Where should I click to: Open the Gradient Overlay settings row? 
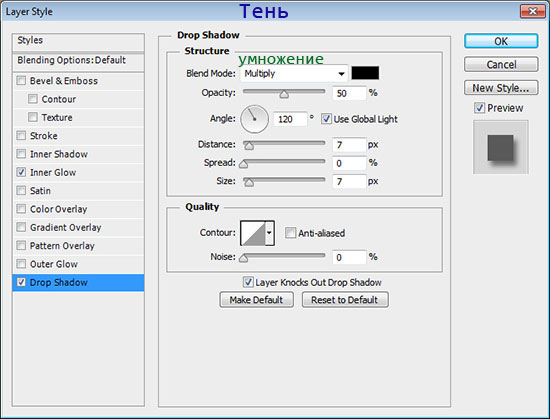click(78, 227)
